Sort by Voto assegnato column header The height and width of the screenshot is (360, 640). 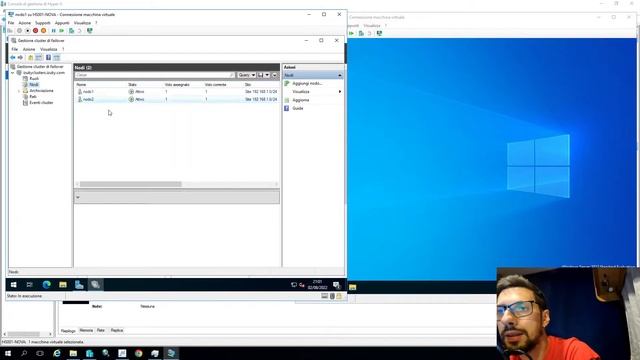(x=177, y=84)
